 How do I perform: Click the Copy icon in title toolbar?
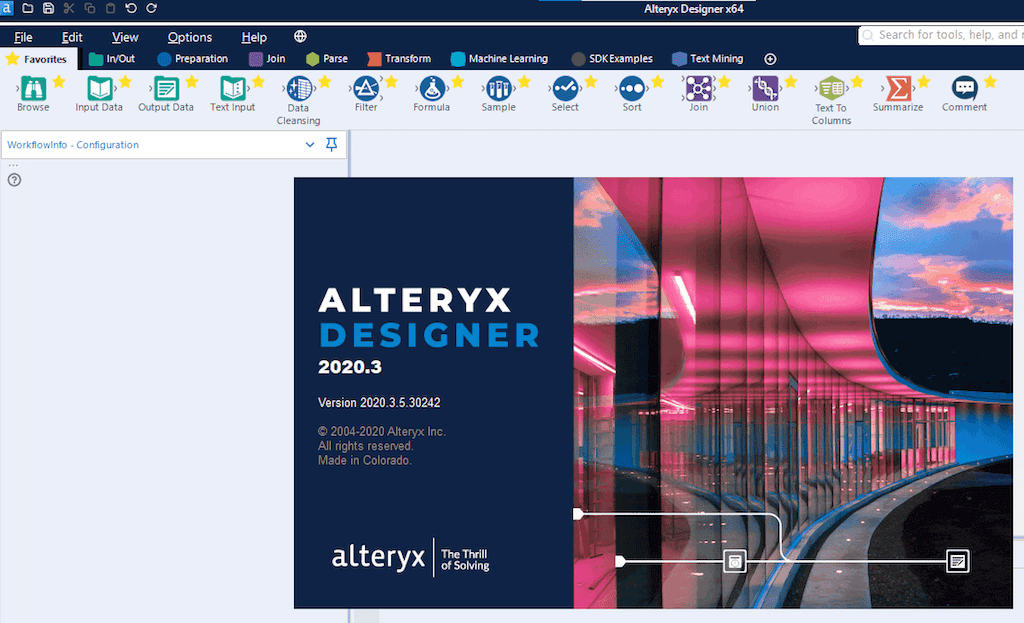[x=90, y=8]
